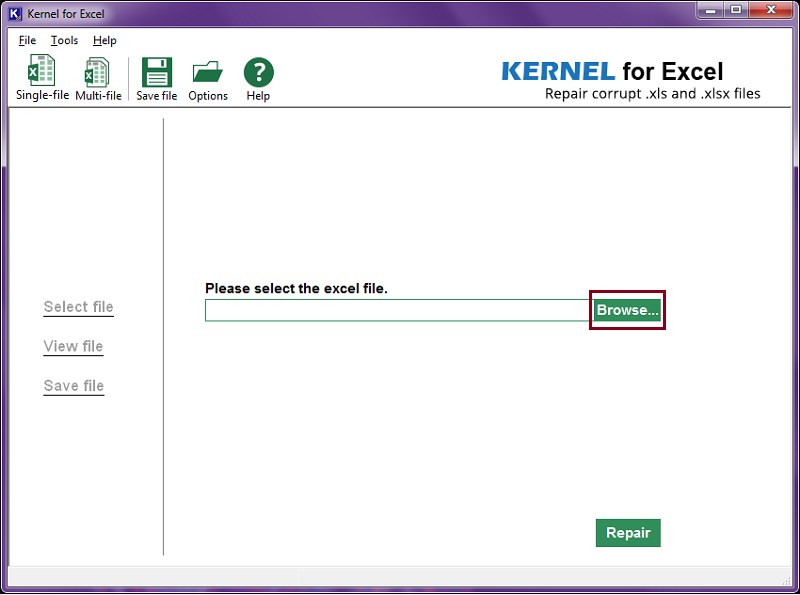Click the KERNEL for Excel logo
Screen dimensions: 800x595
(612, 71)
